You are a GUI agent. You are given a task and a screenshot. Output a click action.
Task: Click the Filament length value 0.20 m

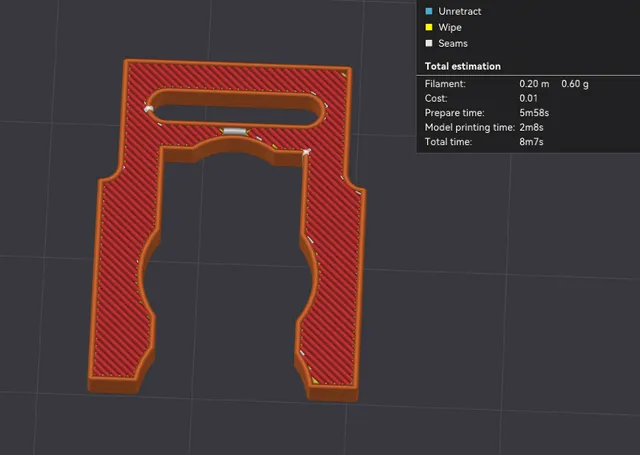(x=534, y=84)
